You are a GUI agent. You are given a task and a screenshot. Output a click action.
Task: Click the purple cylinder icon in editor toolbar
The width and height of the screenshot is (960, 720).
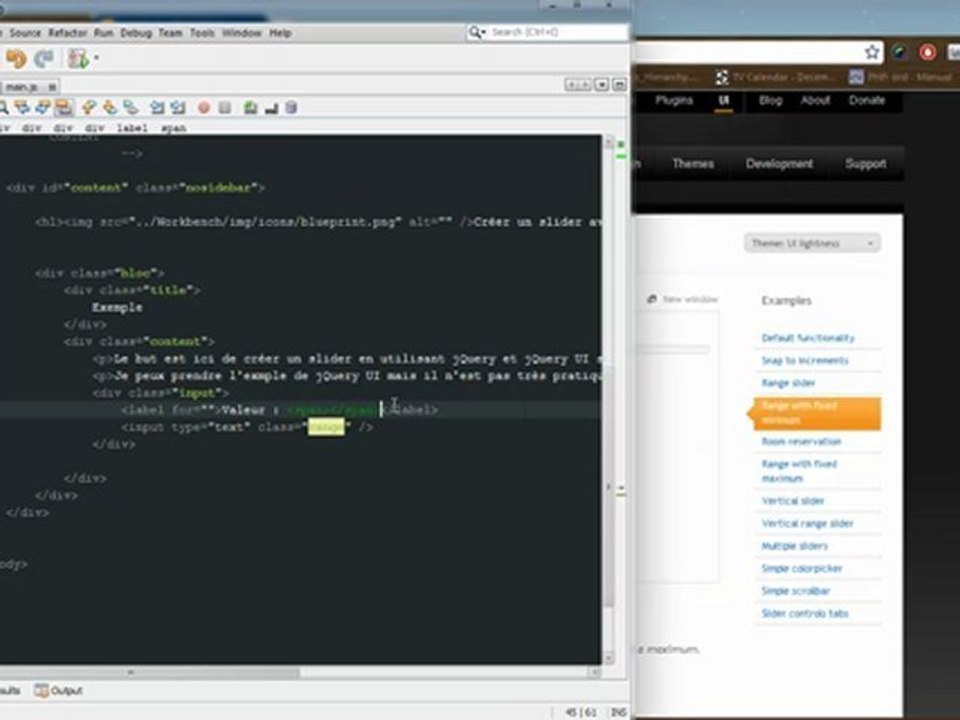(291, 108)
